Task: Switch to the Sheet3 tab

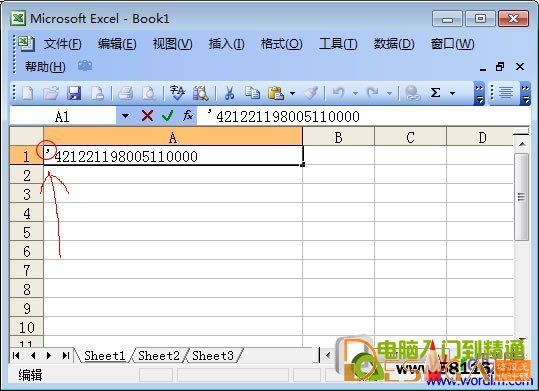Action: 213,356
